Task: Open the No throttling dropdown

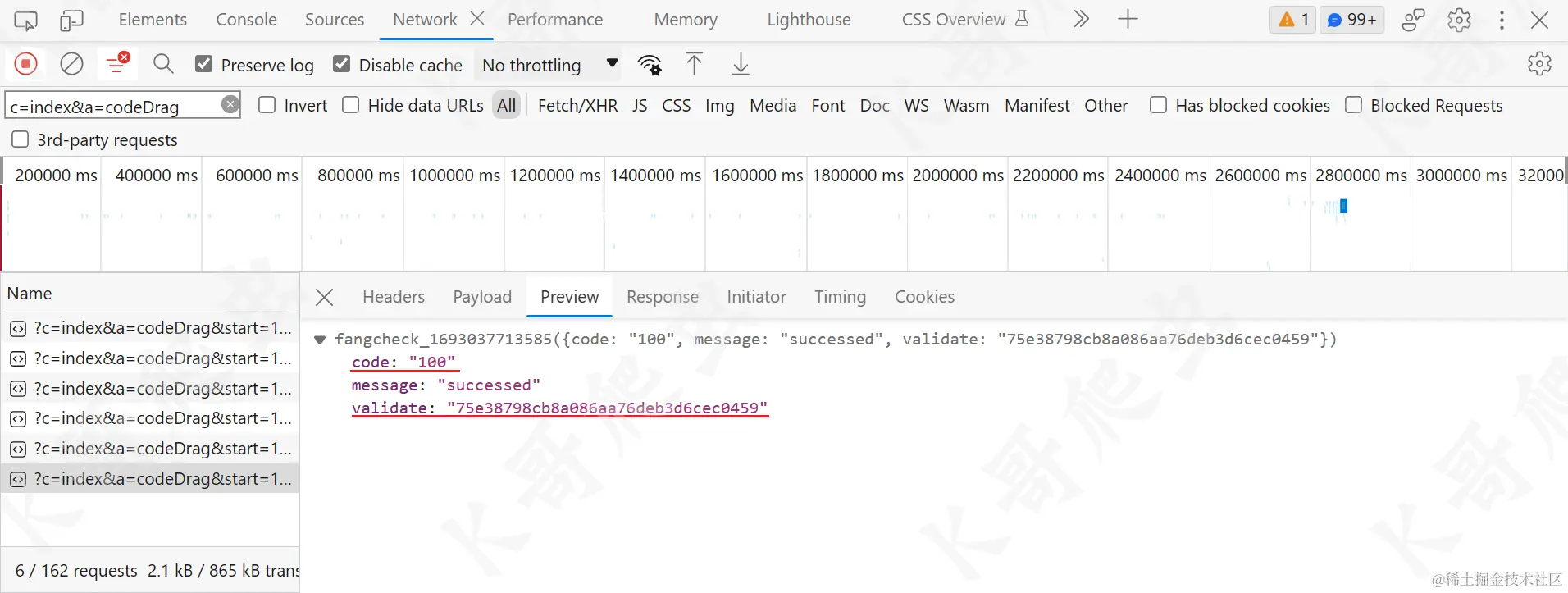Action: 548,65
